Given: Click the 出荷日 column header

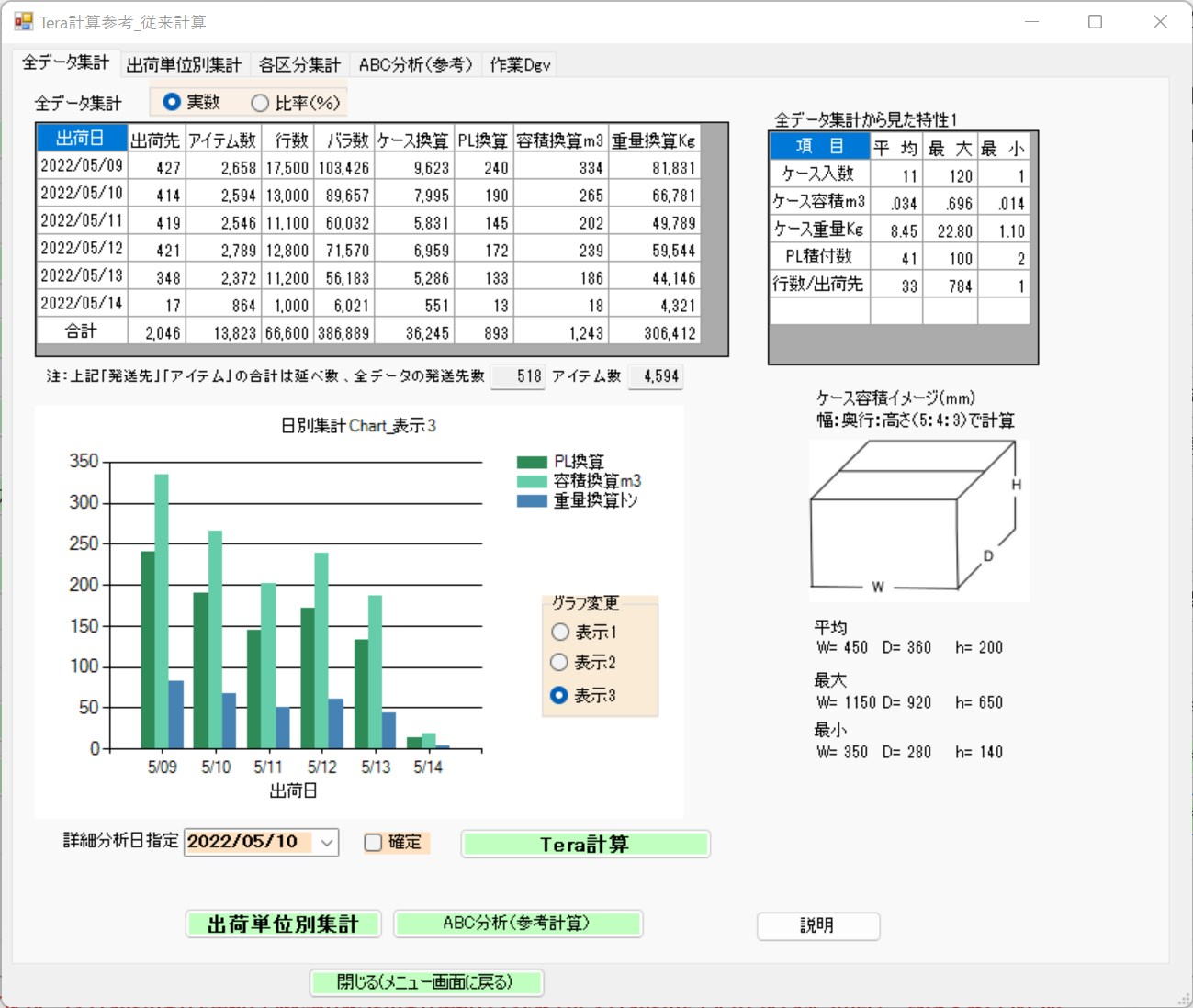Looking at the screenshot, I should 81,139.
